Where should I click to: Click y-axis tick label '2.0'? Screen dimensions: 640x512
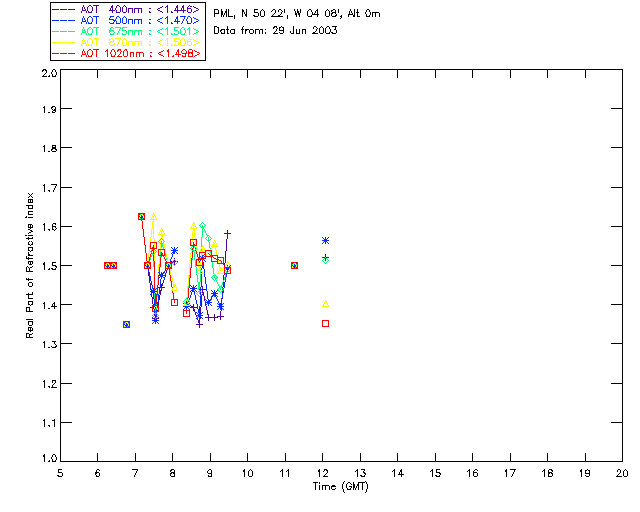49,73
